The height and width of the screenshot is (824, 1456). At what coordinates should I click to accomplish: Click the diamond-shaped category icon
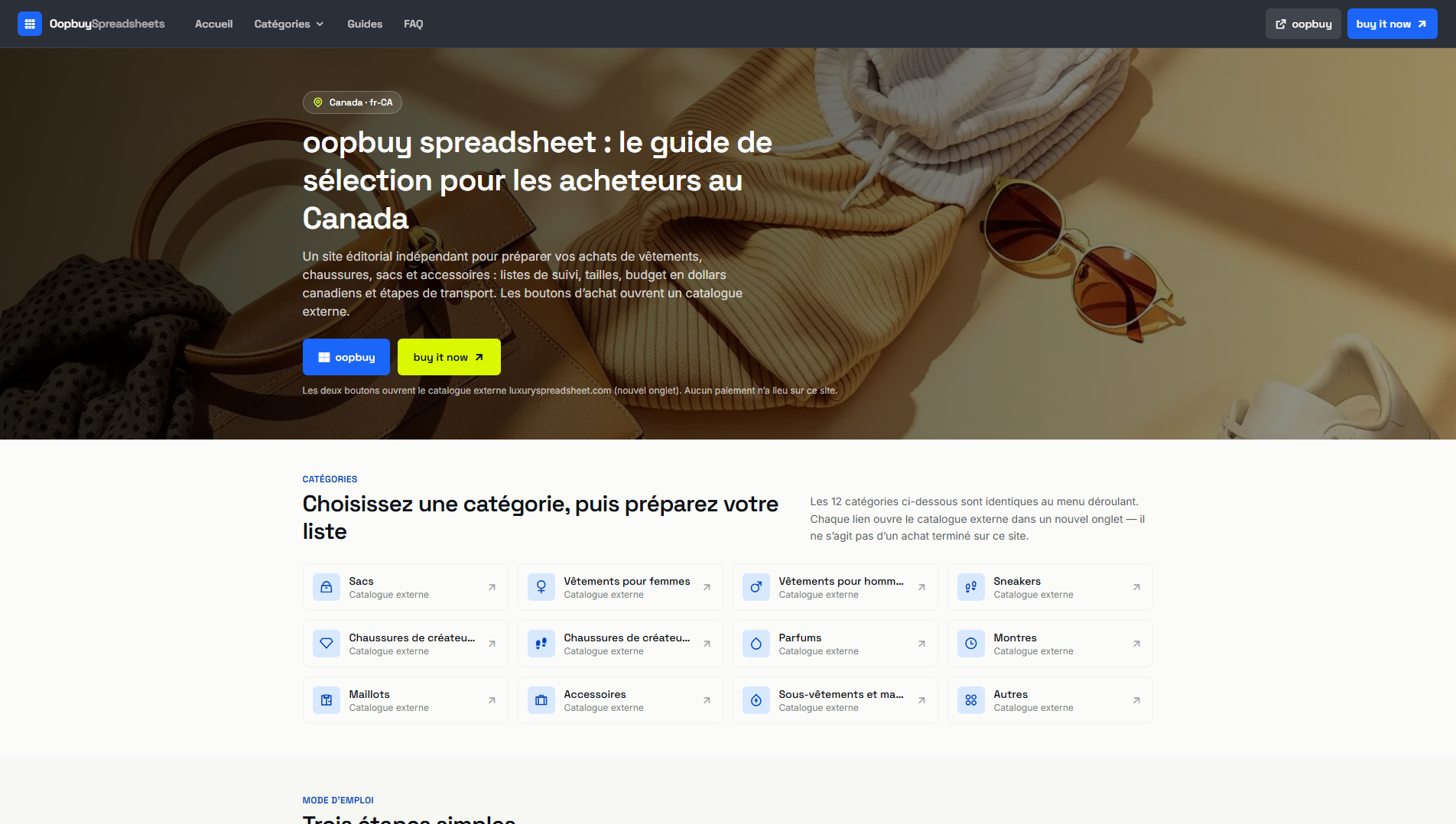(x=327, y=644)
